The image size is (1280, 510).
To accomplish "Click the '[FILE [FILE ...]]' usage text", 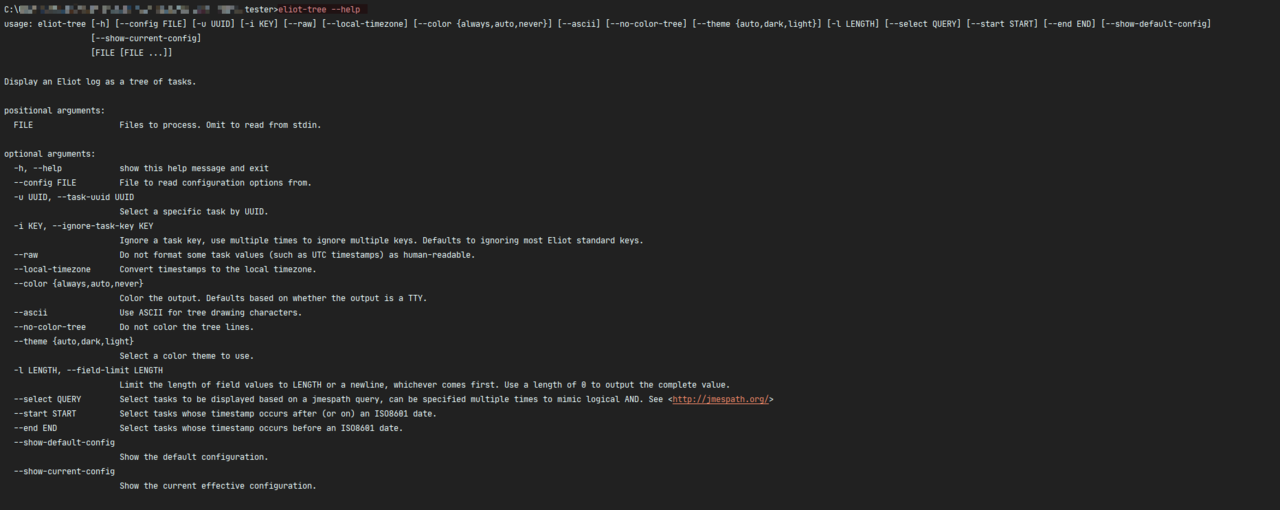I will [131, 52].
